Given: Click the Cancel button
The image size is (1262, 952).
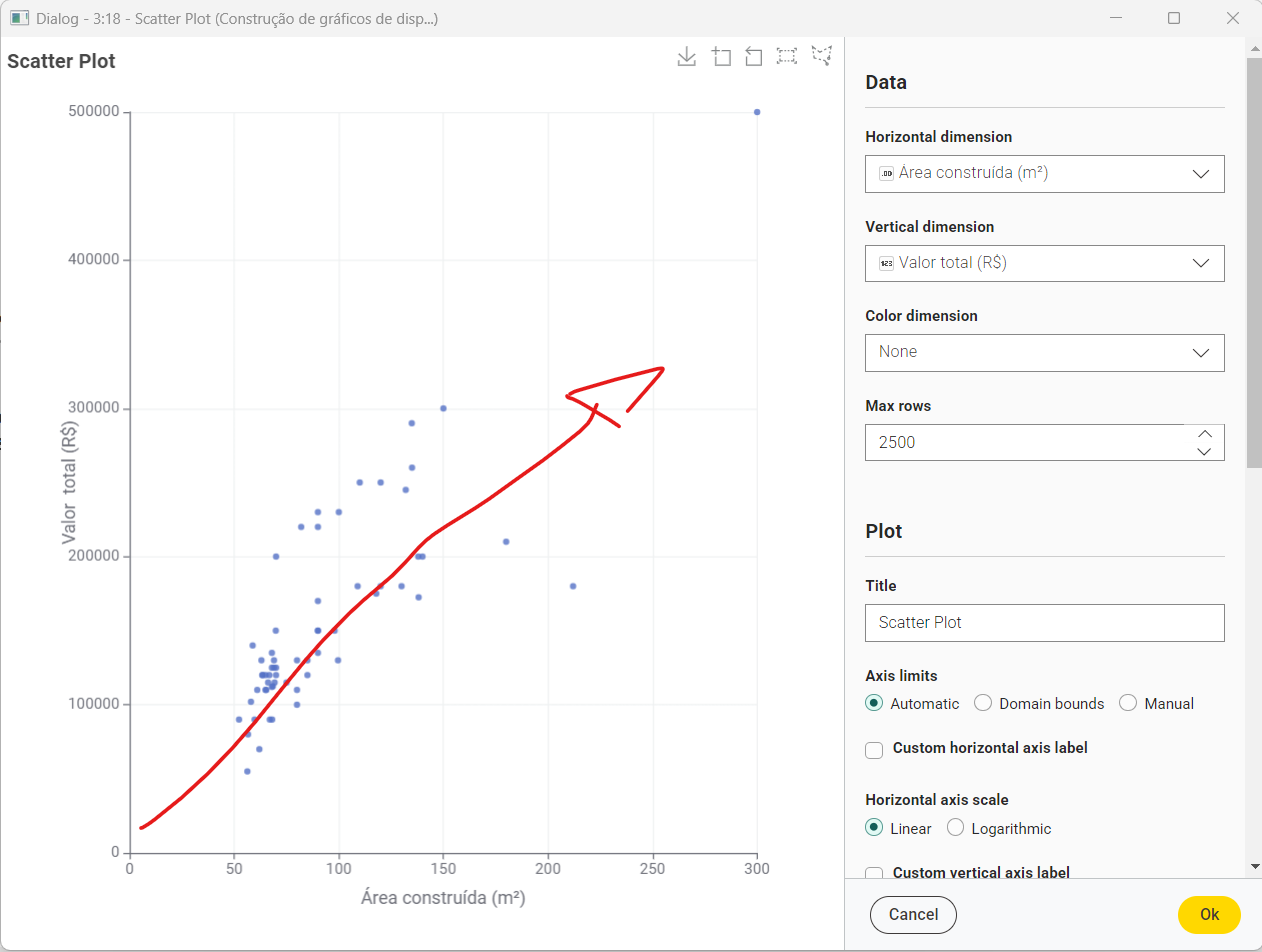Looking at the screenshot, I should click(x=913, y=914).
